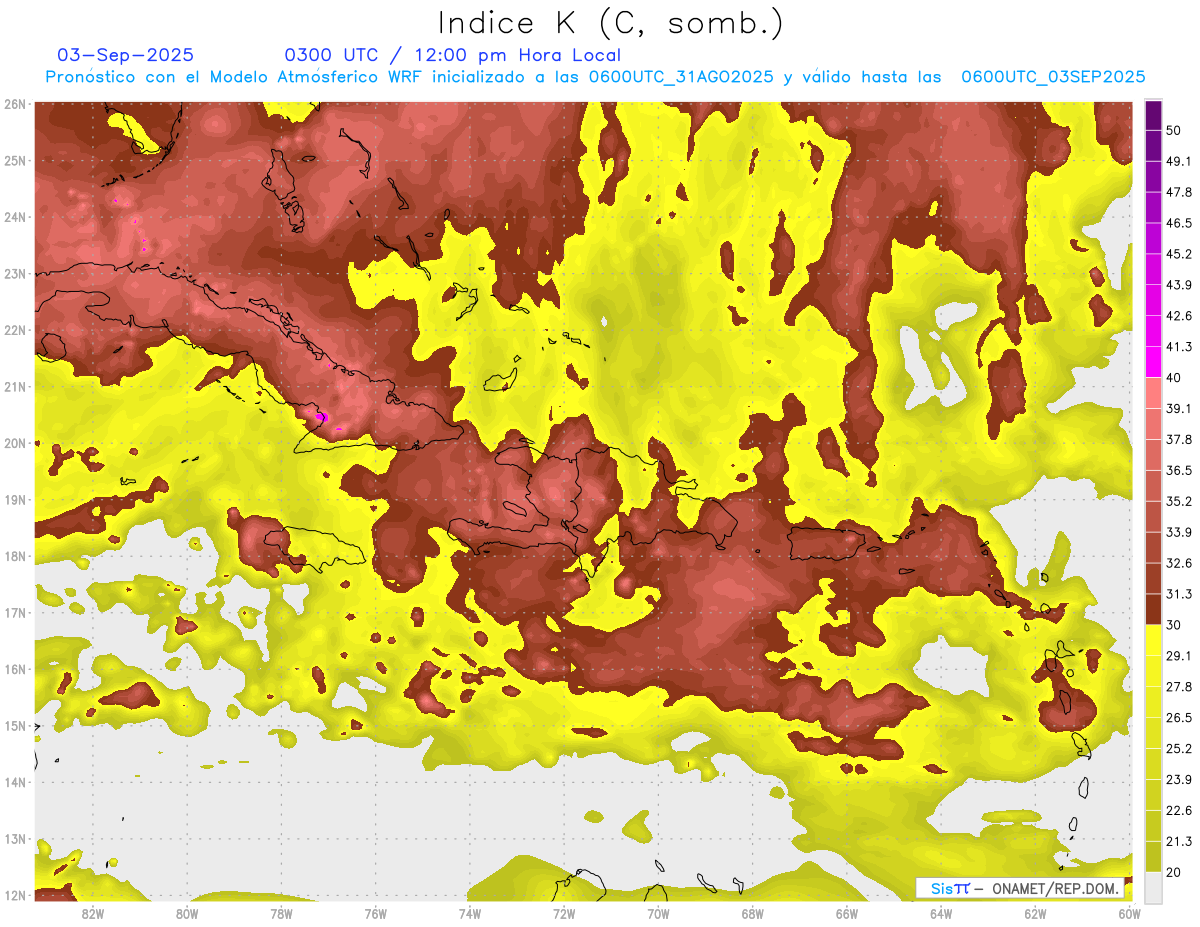Click the colorbar label "46.5"

[x=1179, y=223]
